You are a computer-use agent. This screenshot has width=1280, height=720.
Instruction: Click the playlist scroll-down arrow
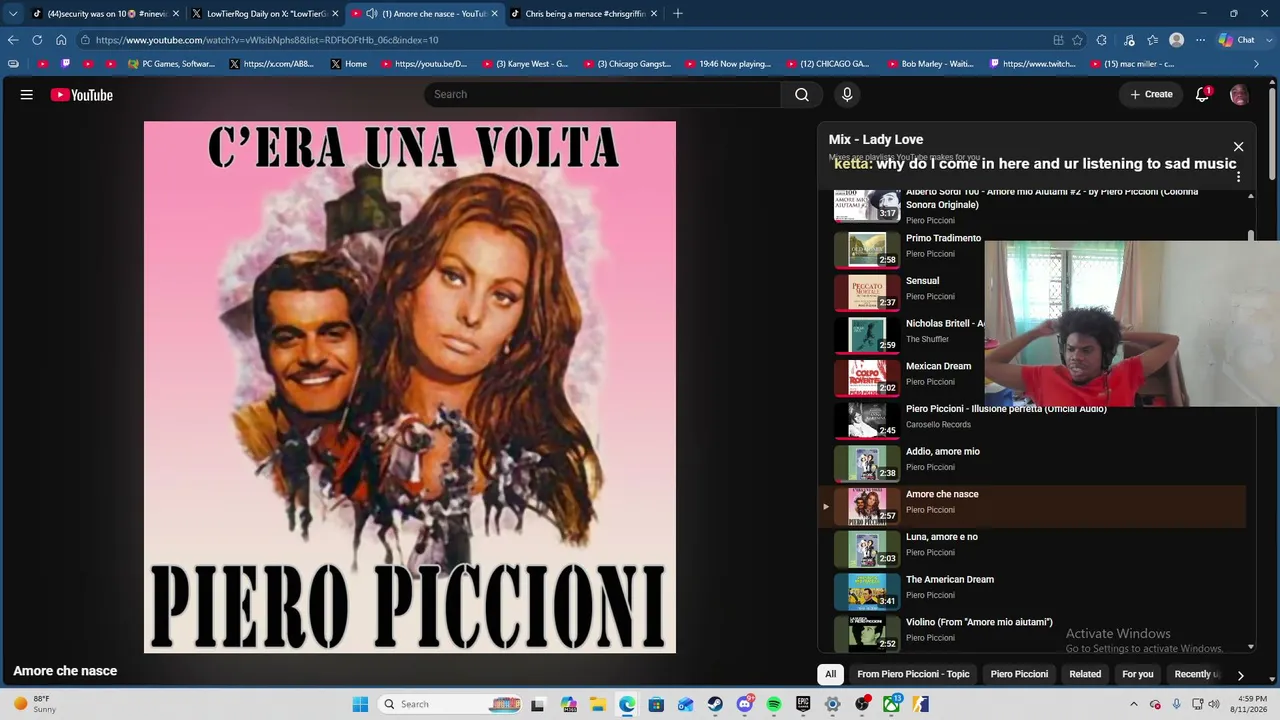tap(1251, 647)
